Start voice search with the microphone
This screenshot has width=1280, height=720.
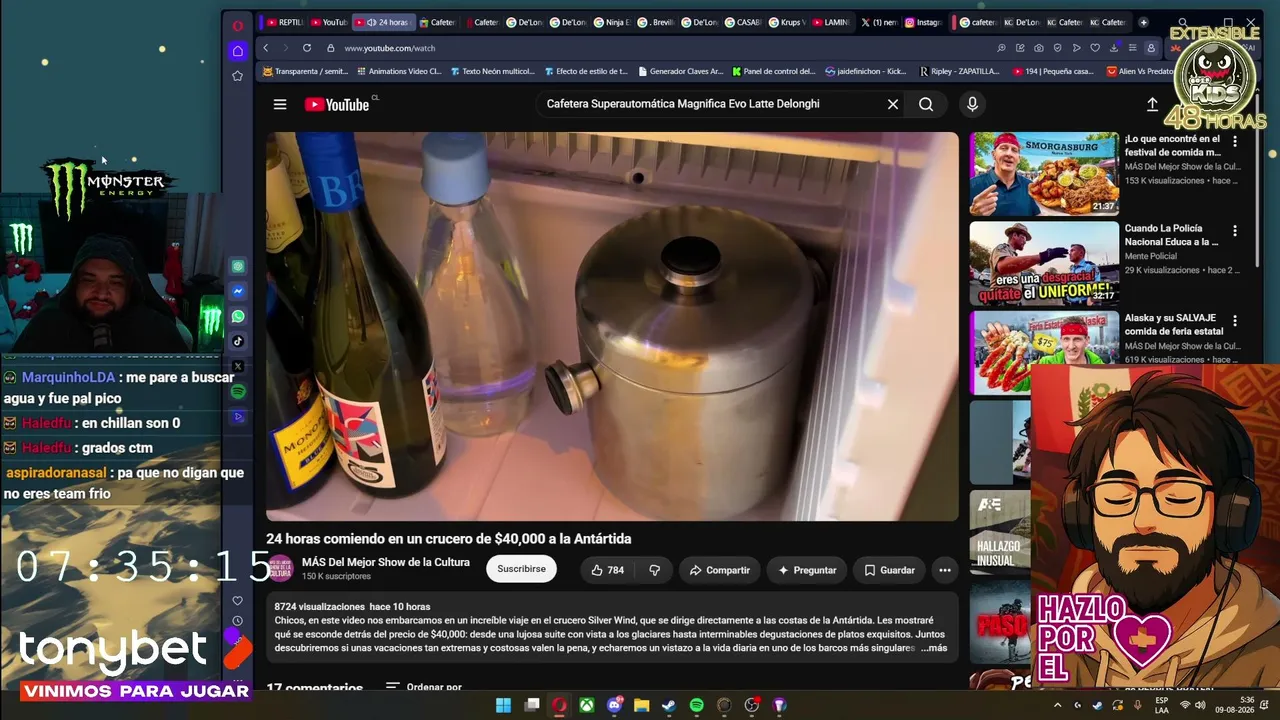(x=972, y=104)
